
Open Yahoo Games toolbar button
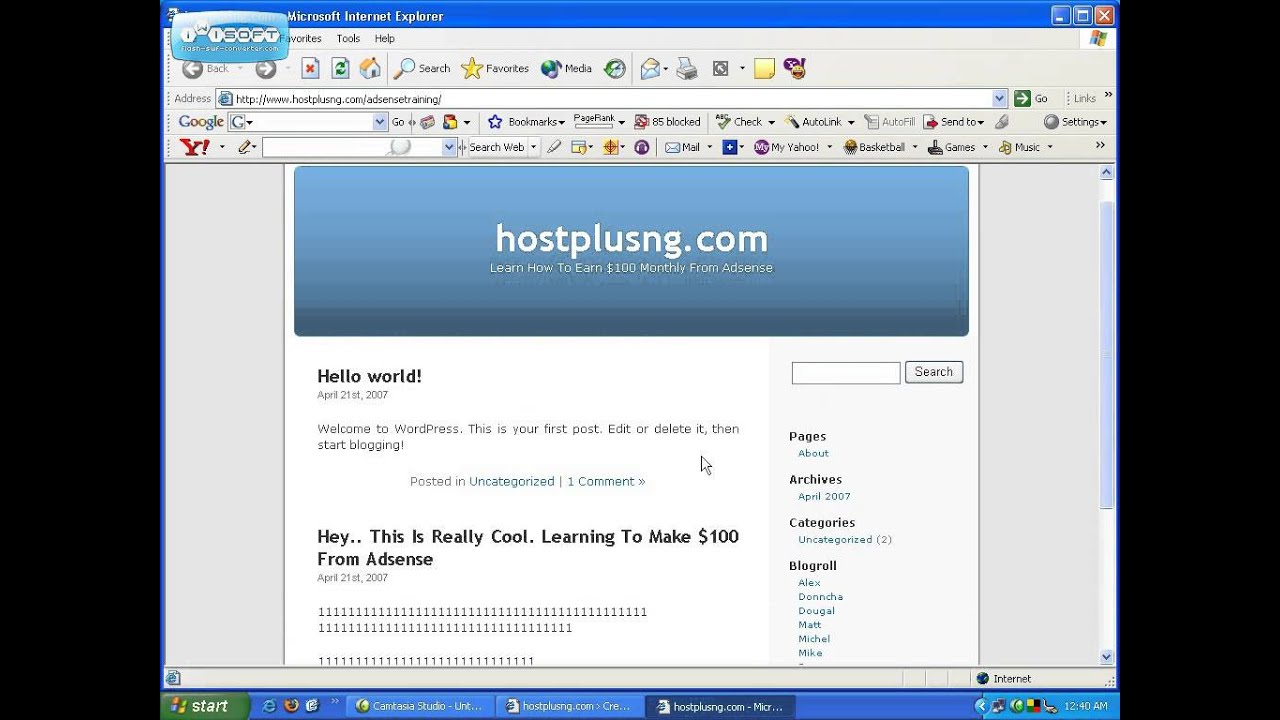pyautogui.click(x=951, y=147)
